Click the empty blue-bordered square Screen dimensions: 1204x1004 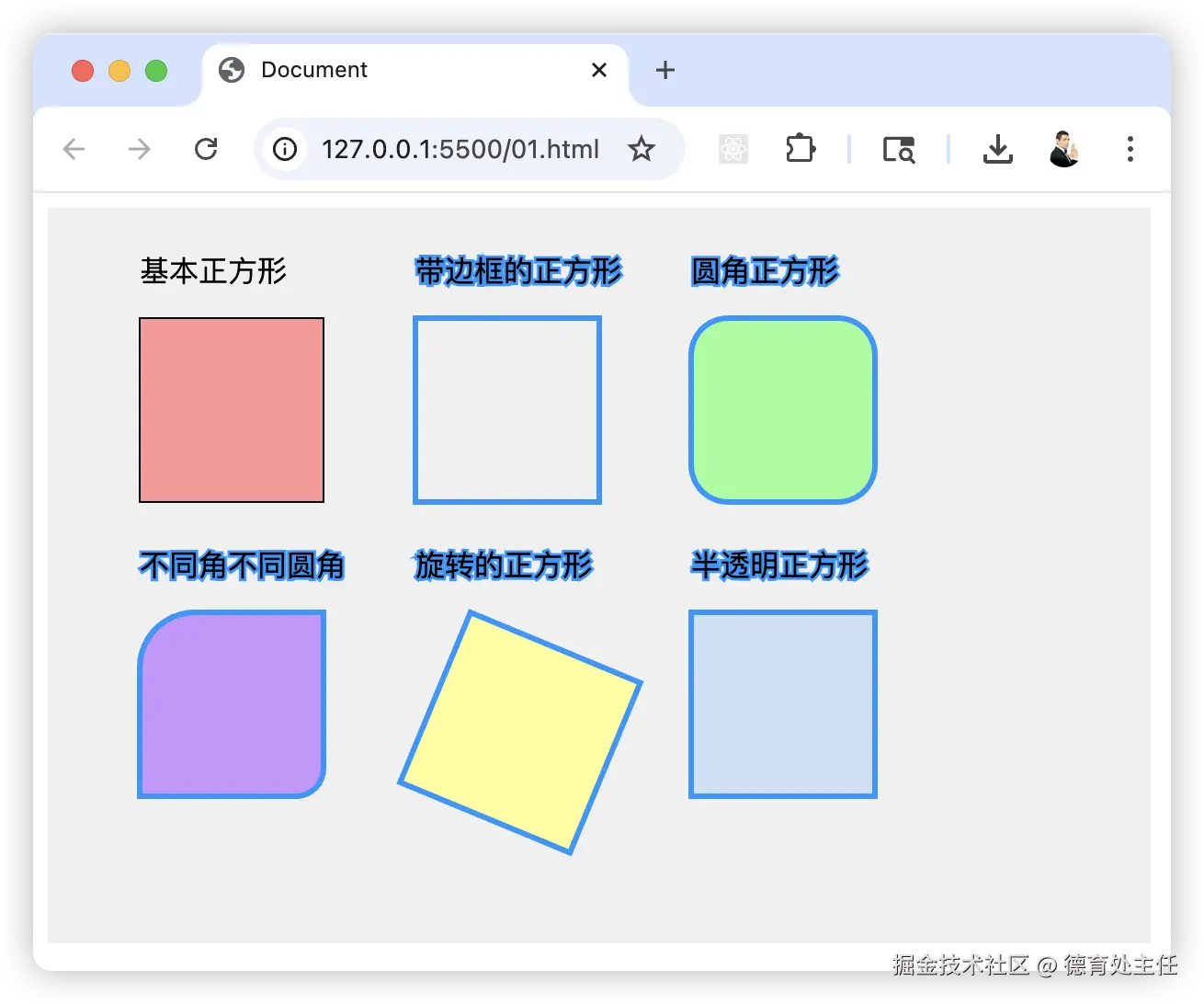coord(507,410)
